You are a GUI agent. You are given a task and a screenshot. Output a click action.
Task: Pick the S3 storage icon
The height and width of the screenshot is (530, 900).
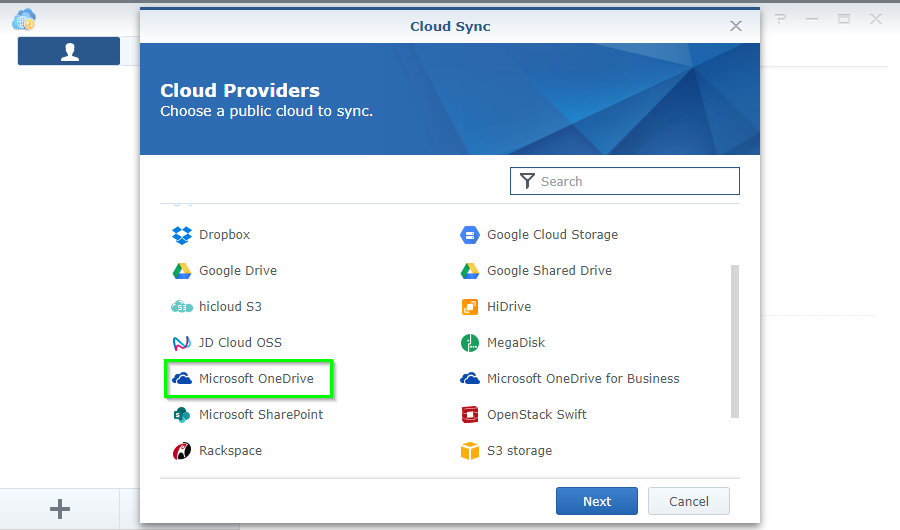pyautogui.click(x=470, y=451)
